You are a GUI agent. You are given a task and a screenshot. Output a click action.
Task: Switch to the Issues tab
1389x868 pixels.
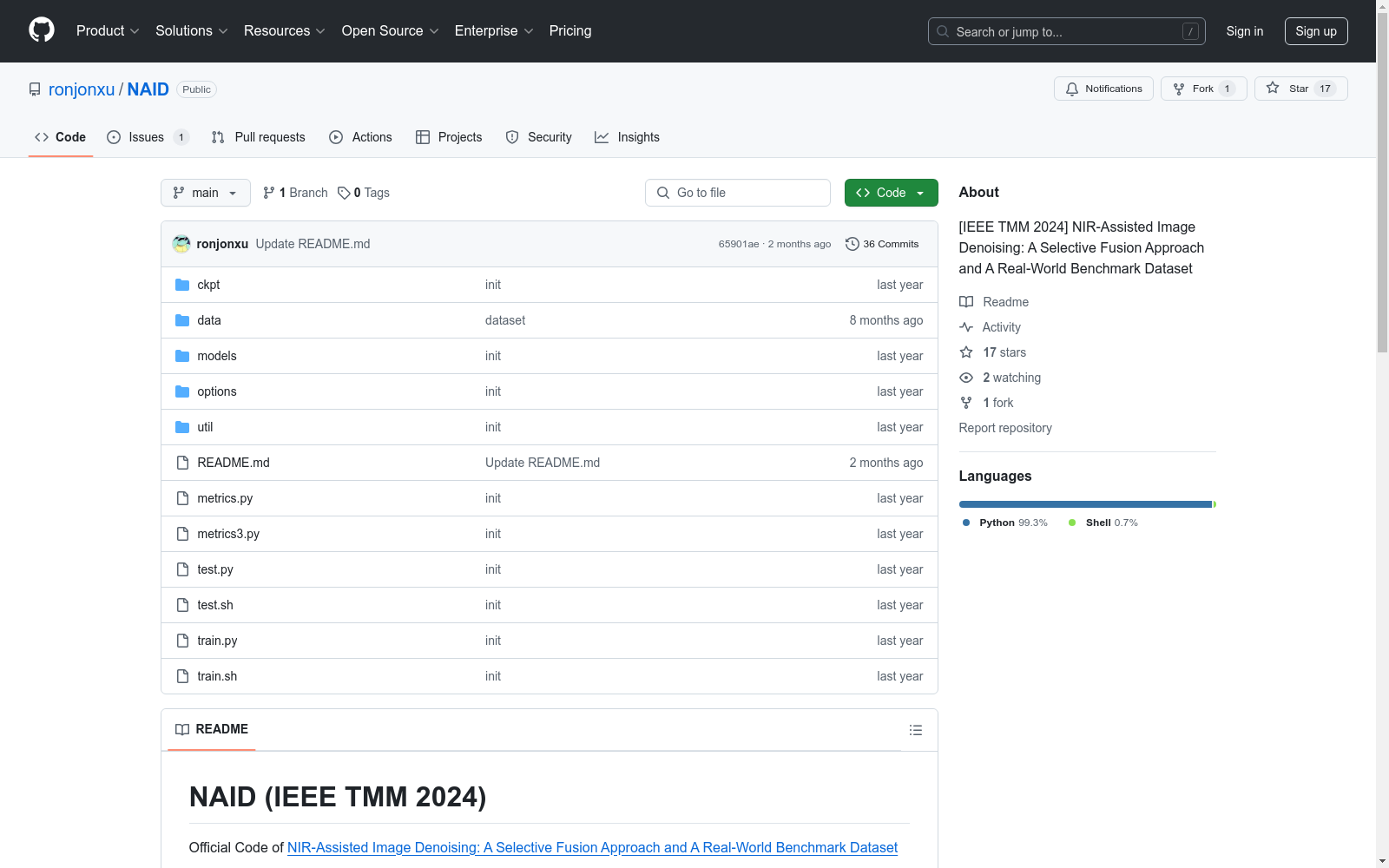[148, 137]
